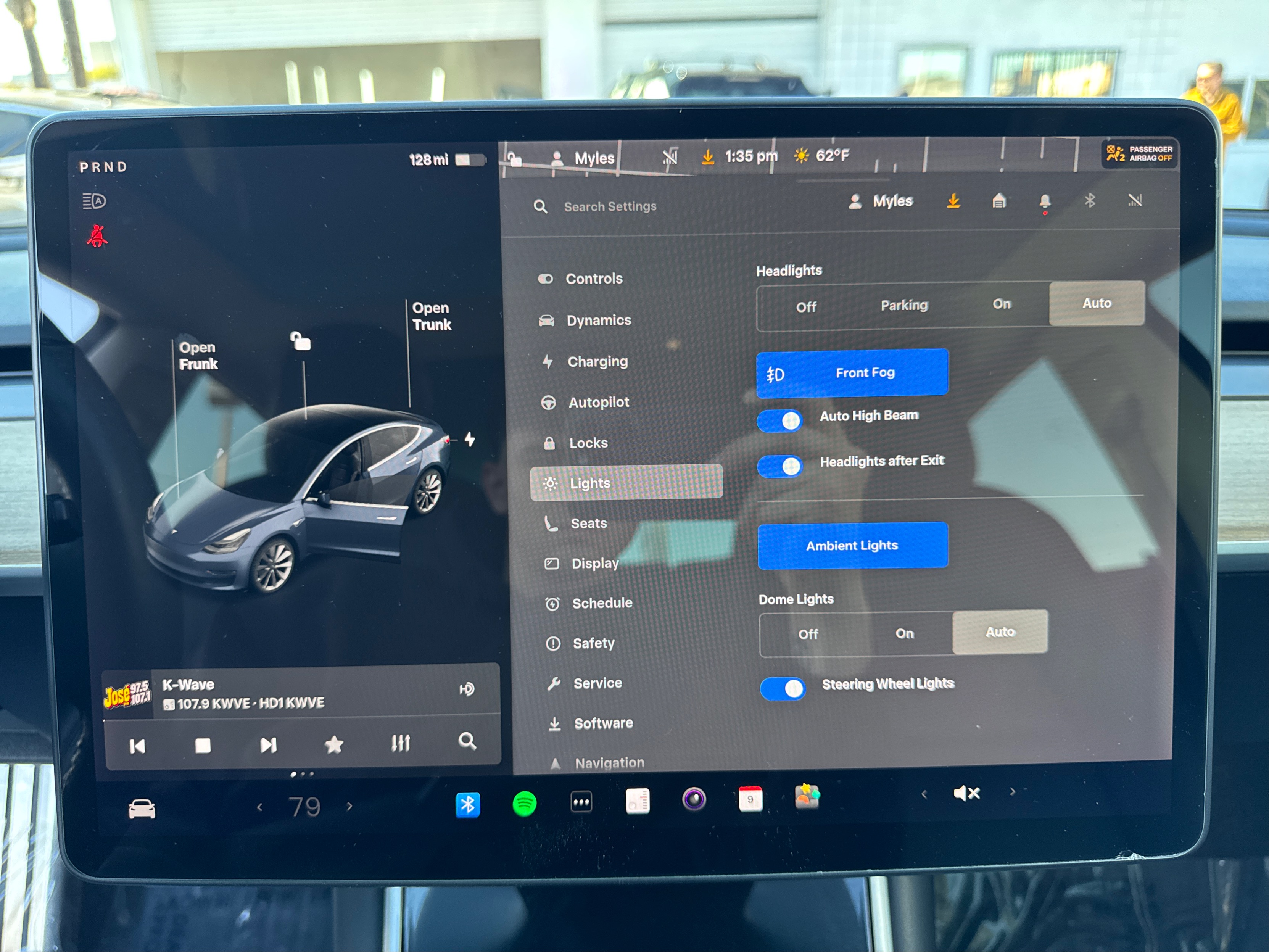
Task: Disable Auto High Beam toggle
Action: [780, 420]
